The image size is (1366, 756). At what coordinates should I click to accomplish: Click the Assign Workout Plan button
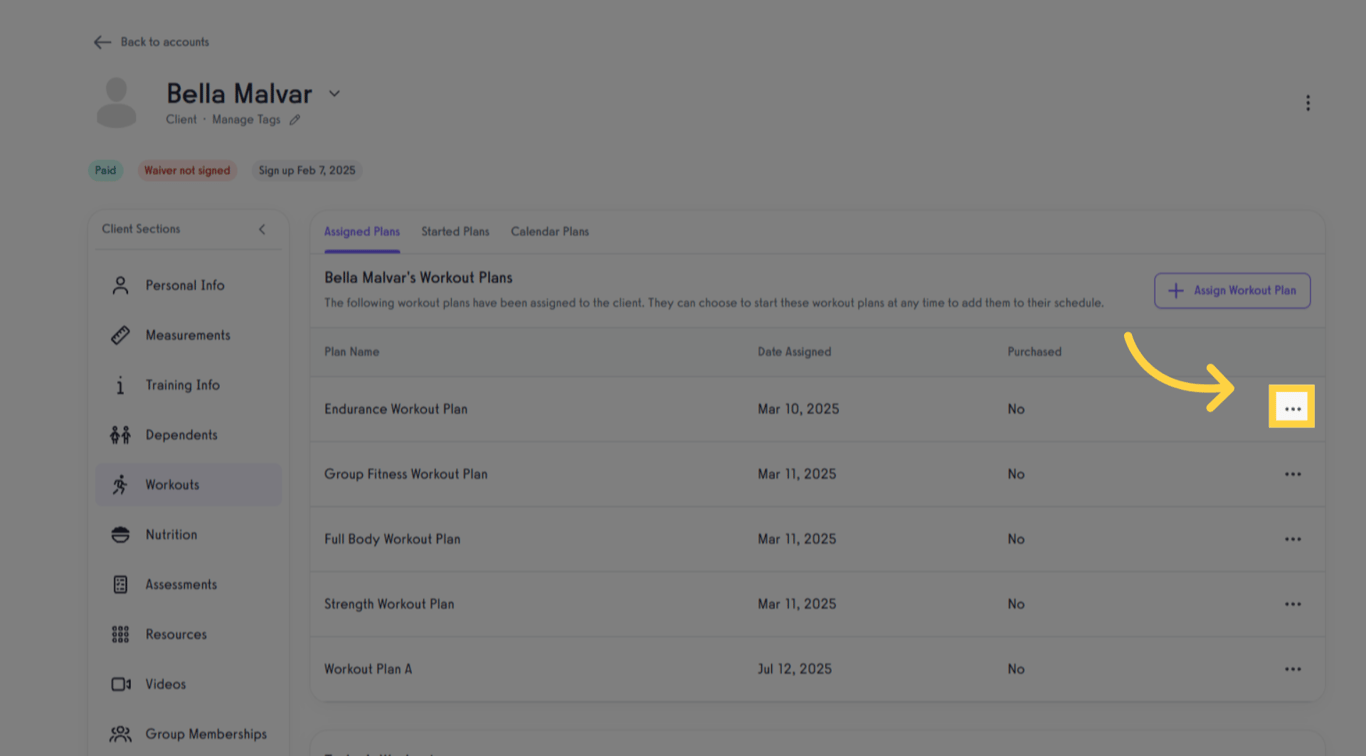point(1232,291)
